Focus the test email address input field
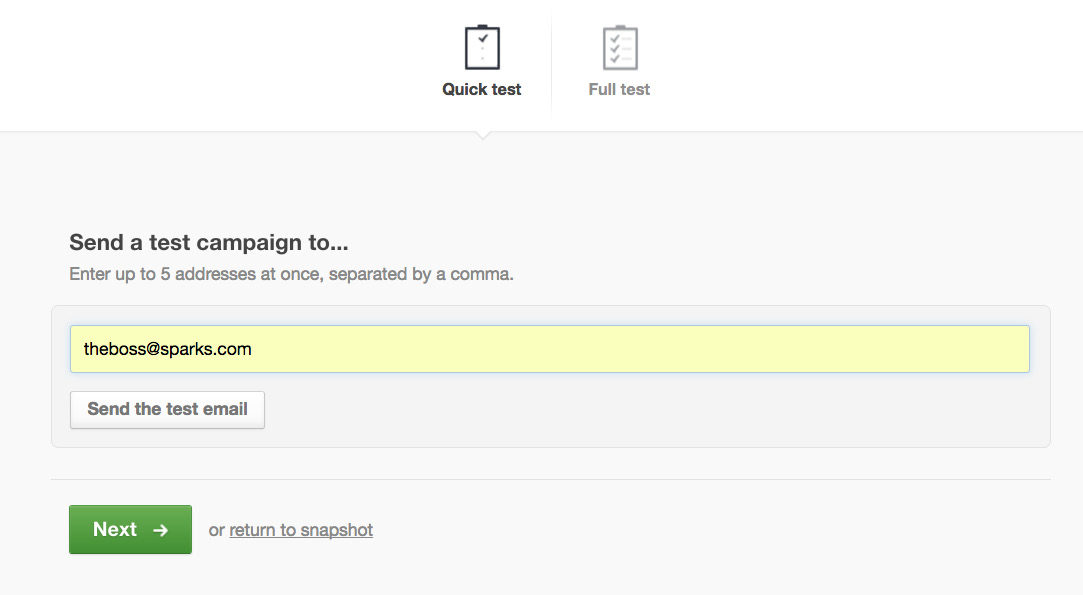 coord(550,349)
